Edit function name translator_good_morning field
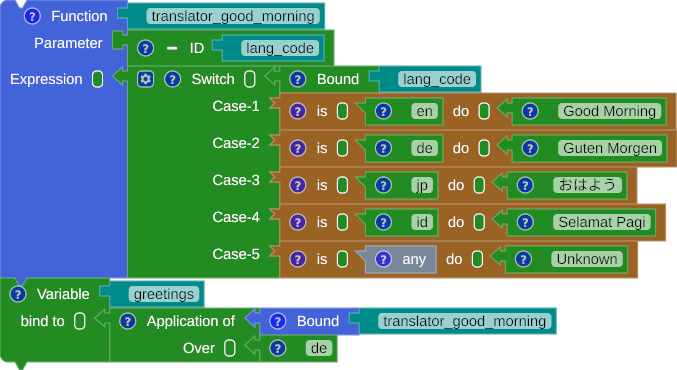677x370 pixels. click(x=233, y=16)
